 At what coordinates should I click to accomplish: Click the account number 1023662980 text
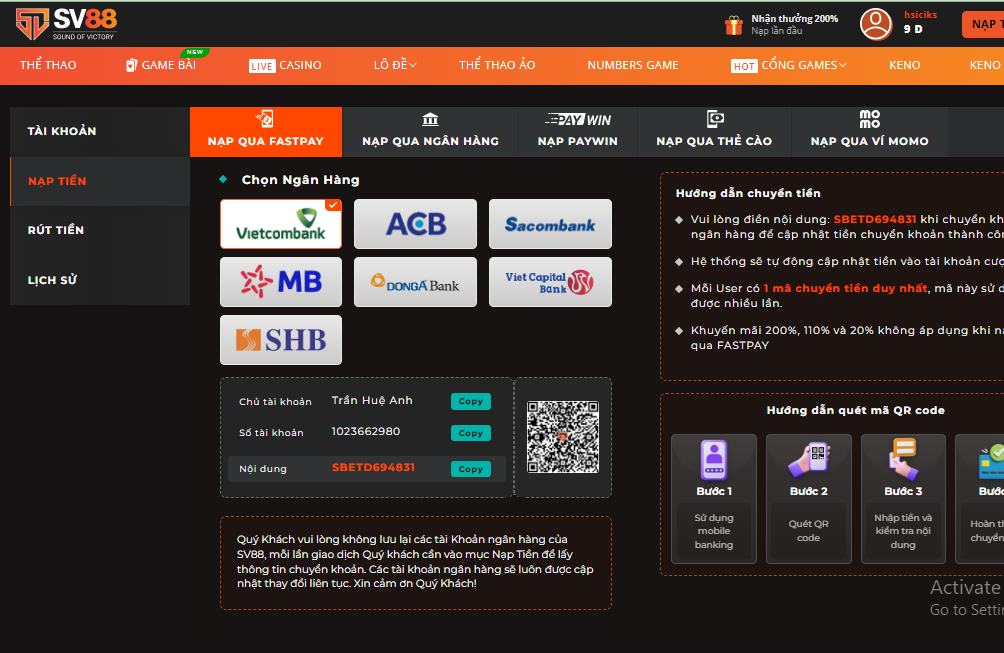366,431
